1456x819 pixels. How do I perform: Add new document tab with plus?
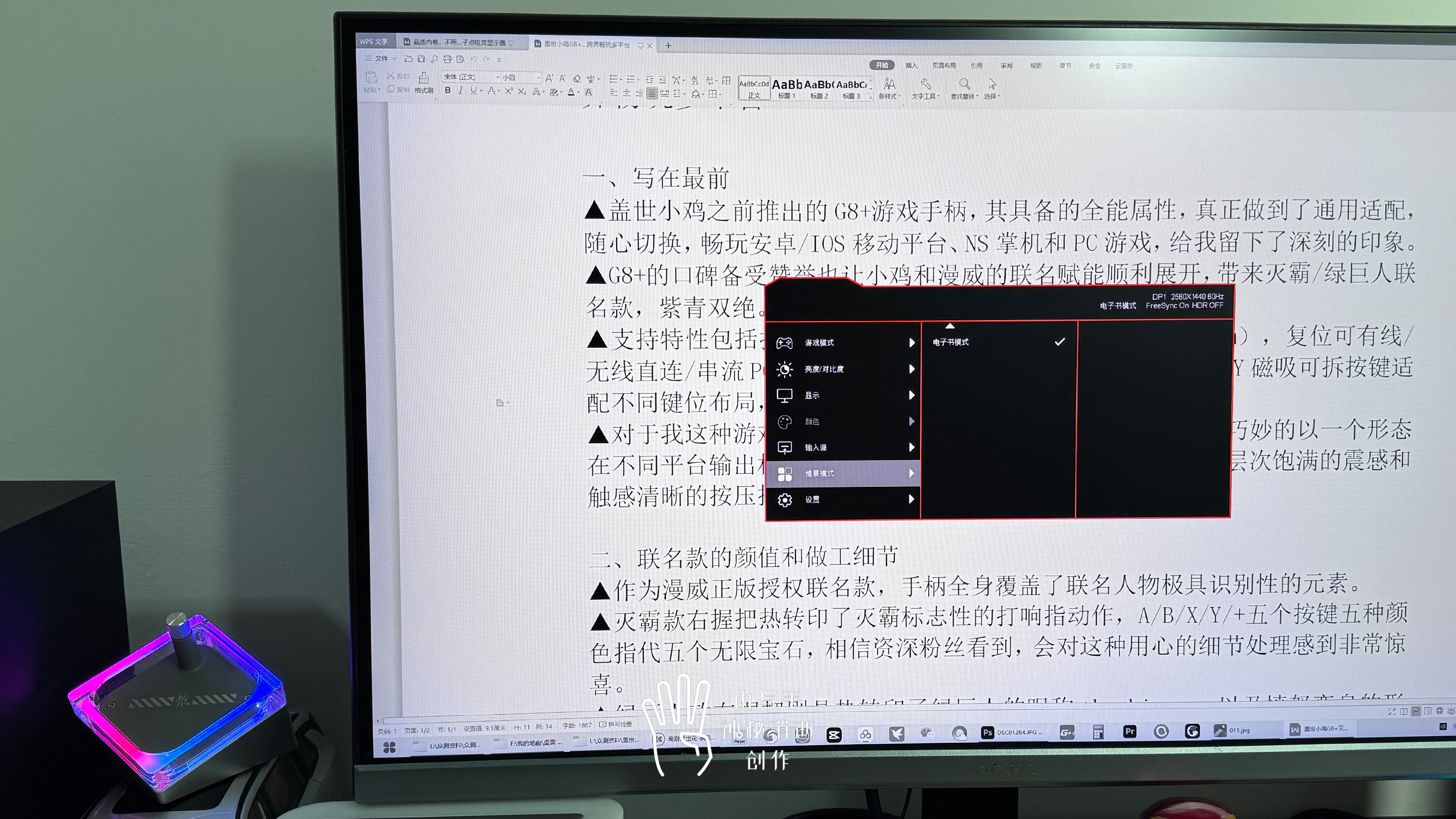[668, 45]
